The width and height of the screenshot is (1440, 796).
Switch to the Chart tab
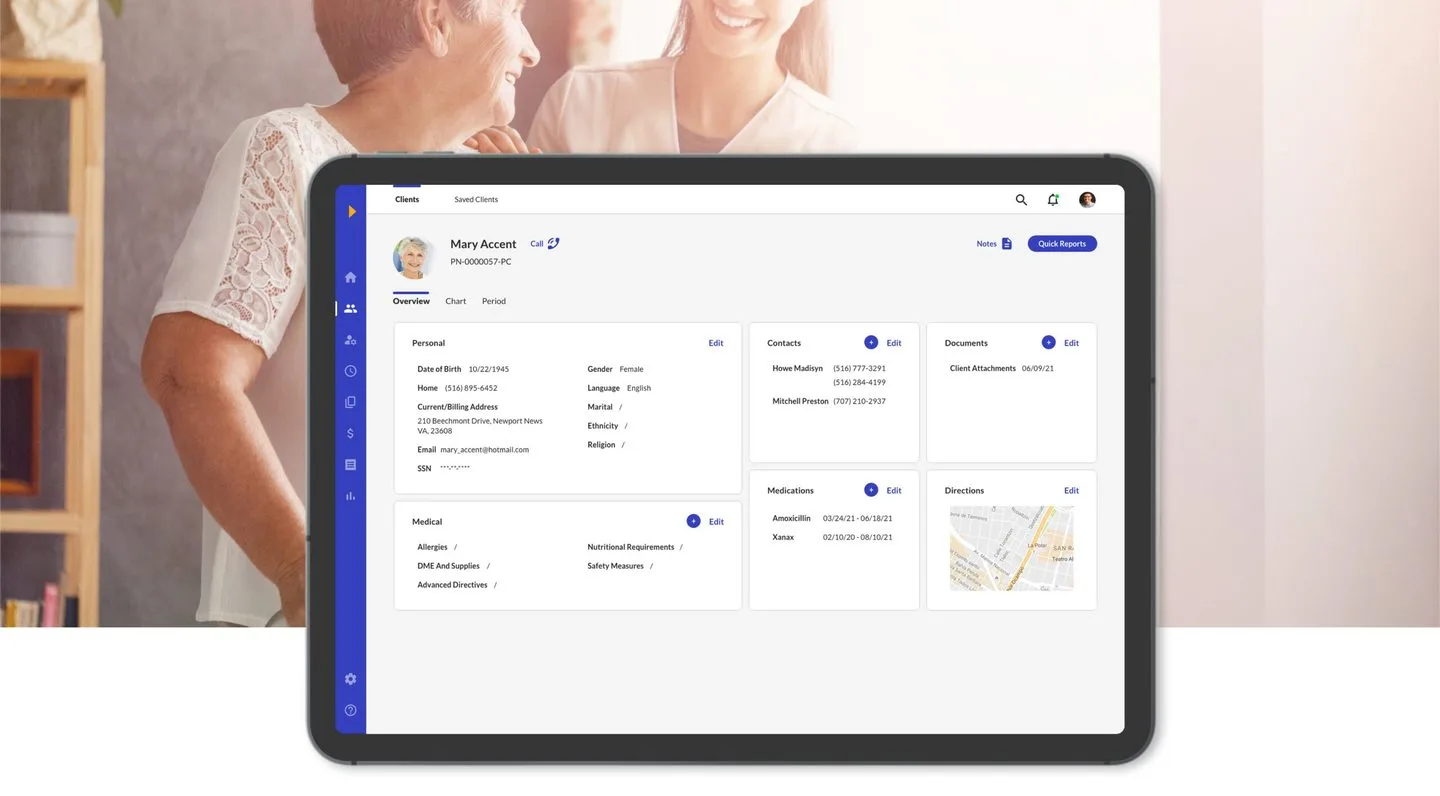click(455, 300)
